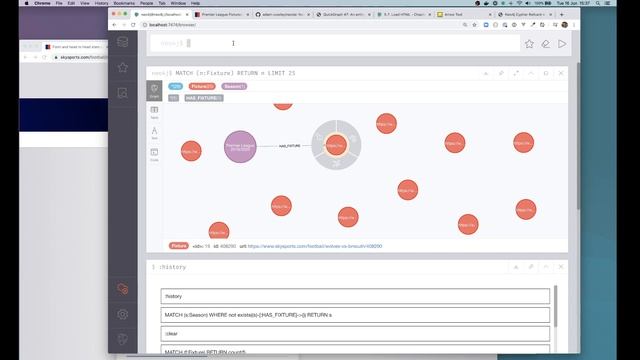This screenshot has width=640, height=360.
Task: Reload the localhost:7474 page
Action: click(x=133, y=25)
